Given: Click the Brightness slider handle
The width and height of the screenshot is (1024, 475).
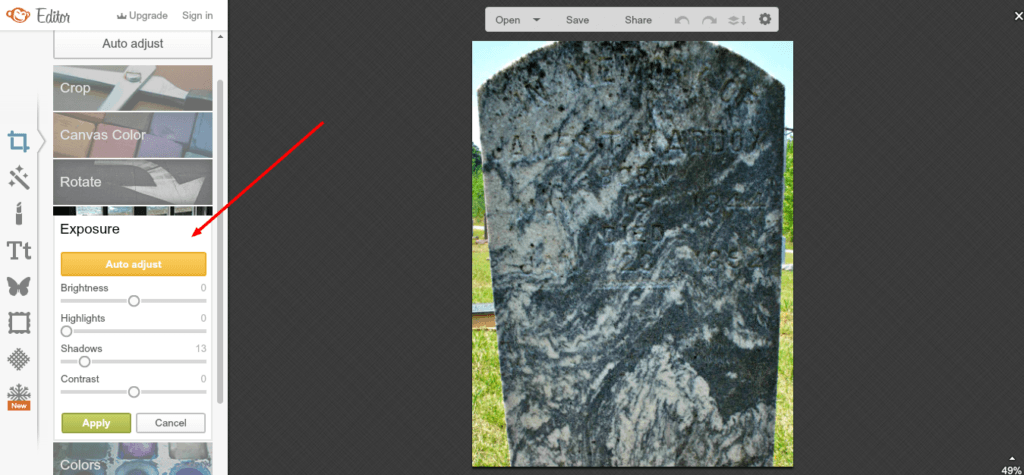Looking at the screenshot, I should tap(133, 301).
